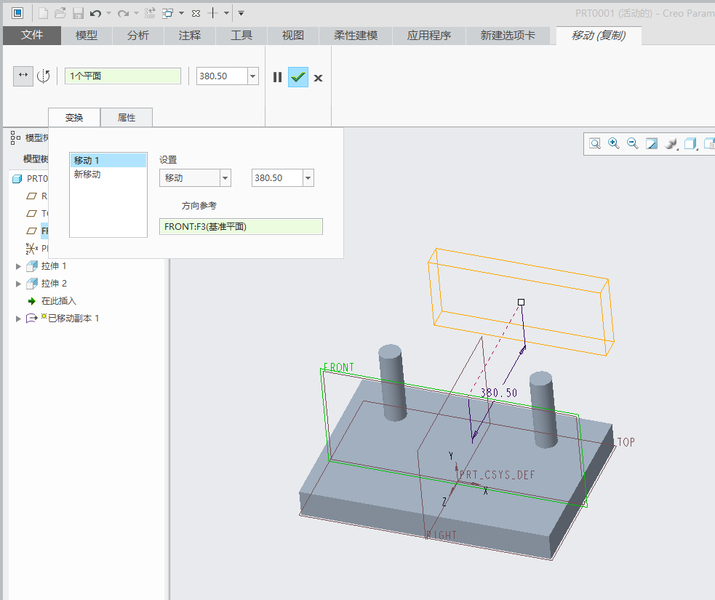Click 新移动 to add a new move
The width and height of the screenshot is (715, 600).
87,174
